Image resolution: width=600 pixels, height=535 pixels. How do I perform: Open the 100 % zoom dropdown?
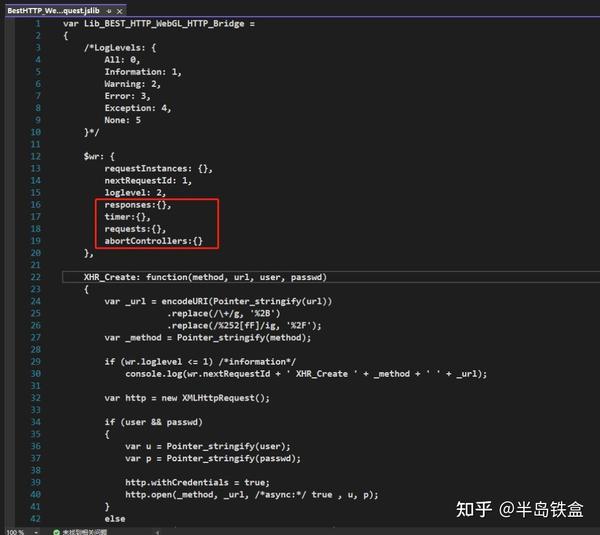tap(36, 532)
